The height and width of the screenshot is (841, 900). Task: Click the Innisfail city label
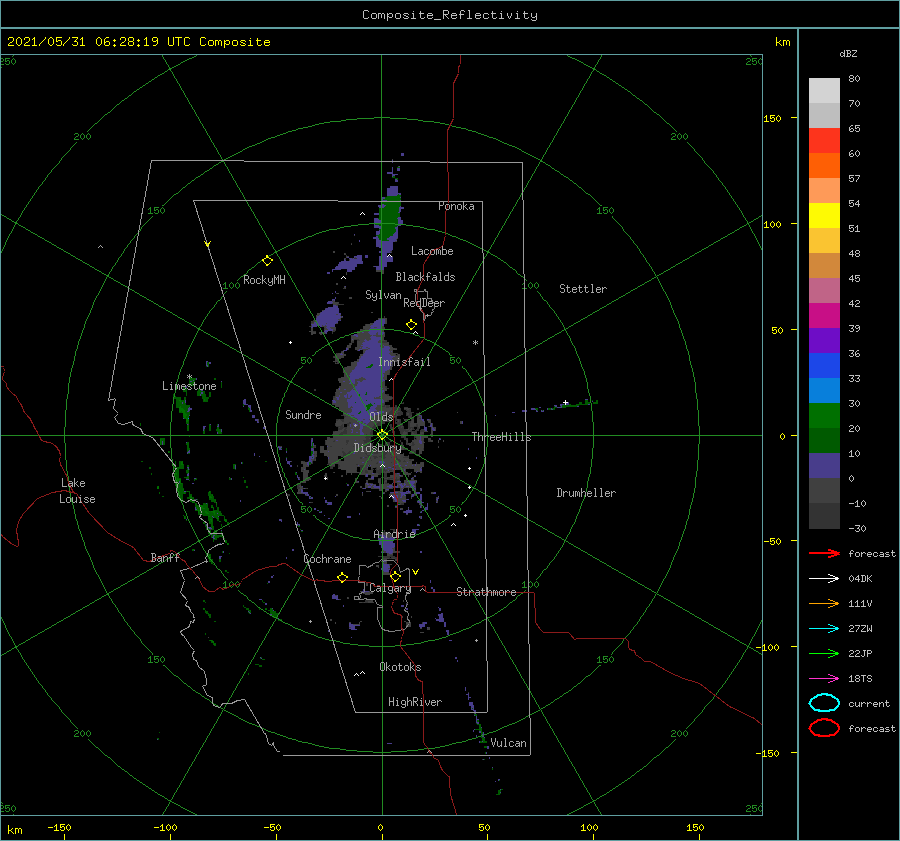(404, 362)
